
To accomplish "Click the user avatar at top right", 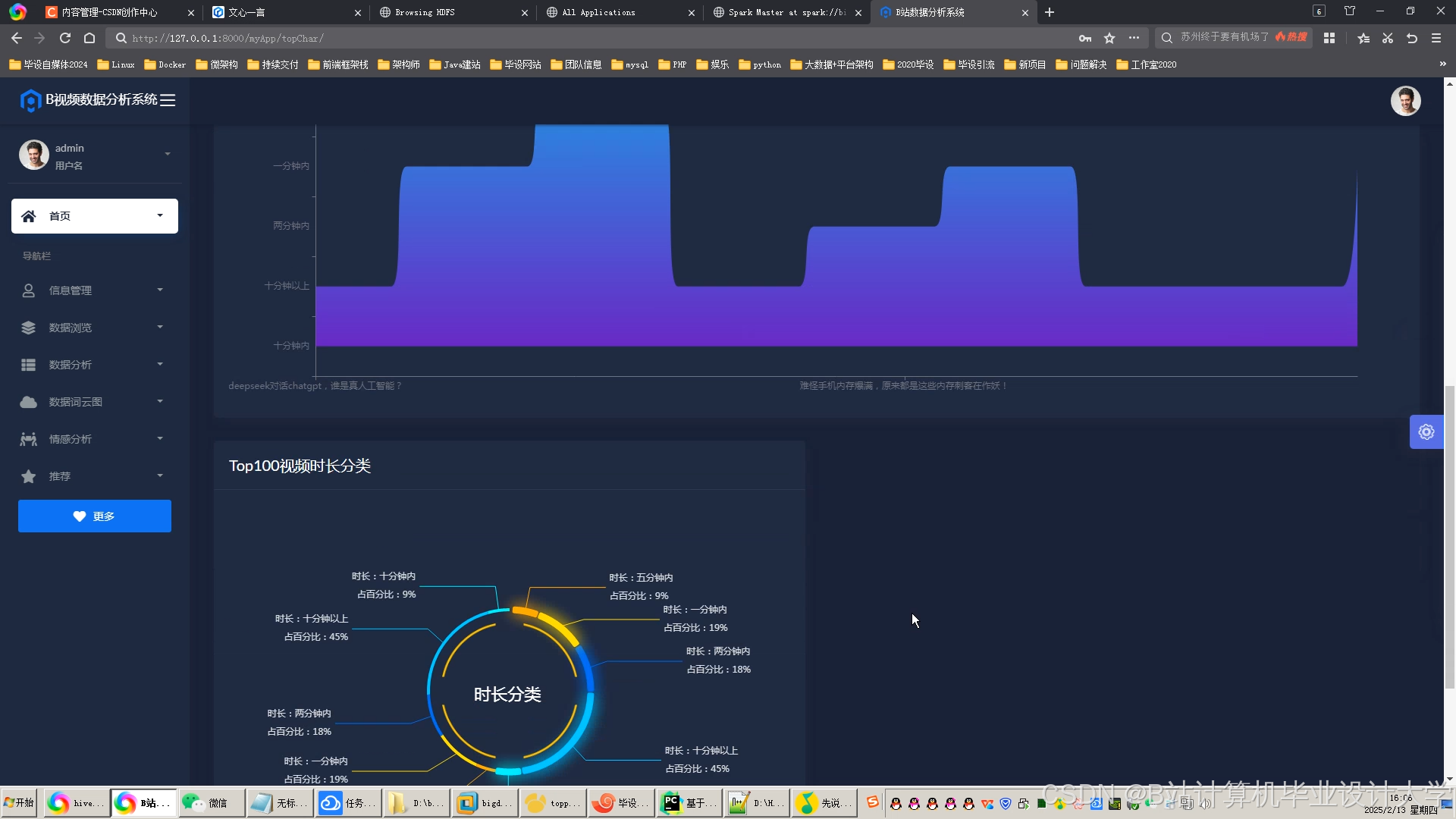I will tap(1405, 101).
